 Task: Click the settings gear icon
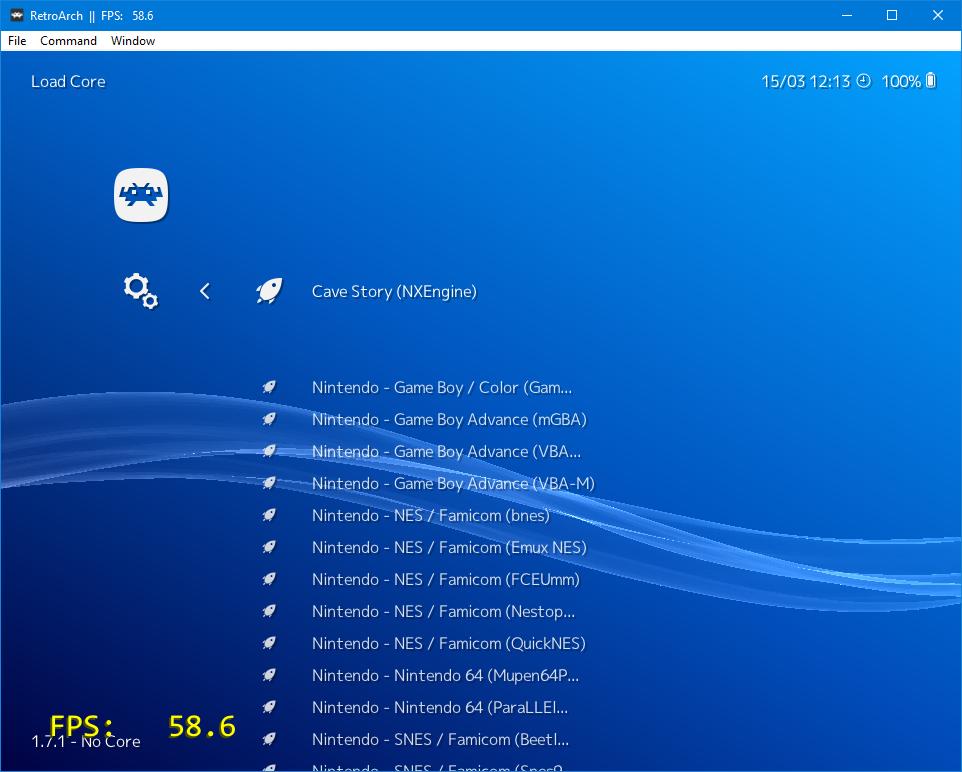click(x=140, y=291)
